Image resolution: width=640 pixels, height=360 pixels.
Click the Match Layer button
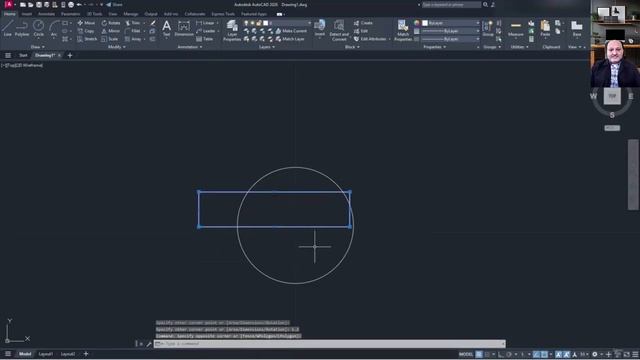[290, 39]
